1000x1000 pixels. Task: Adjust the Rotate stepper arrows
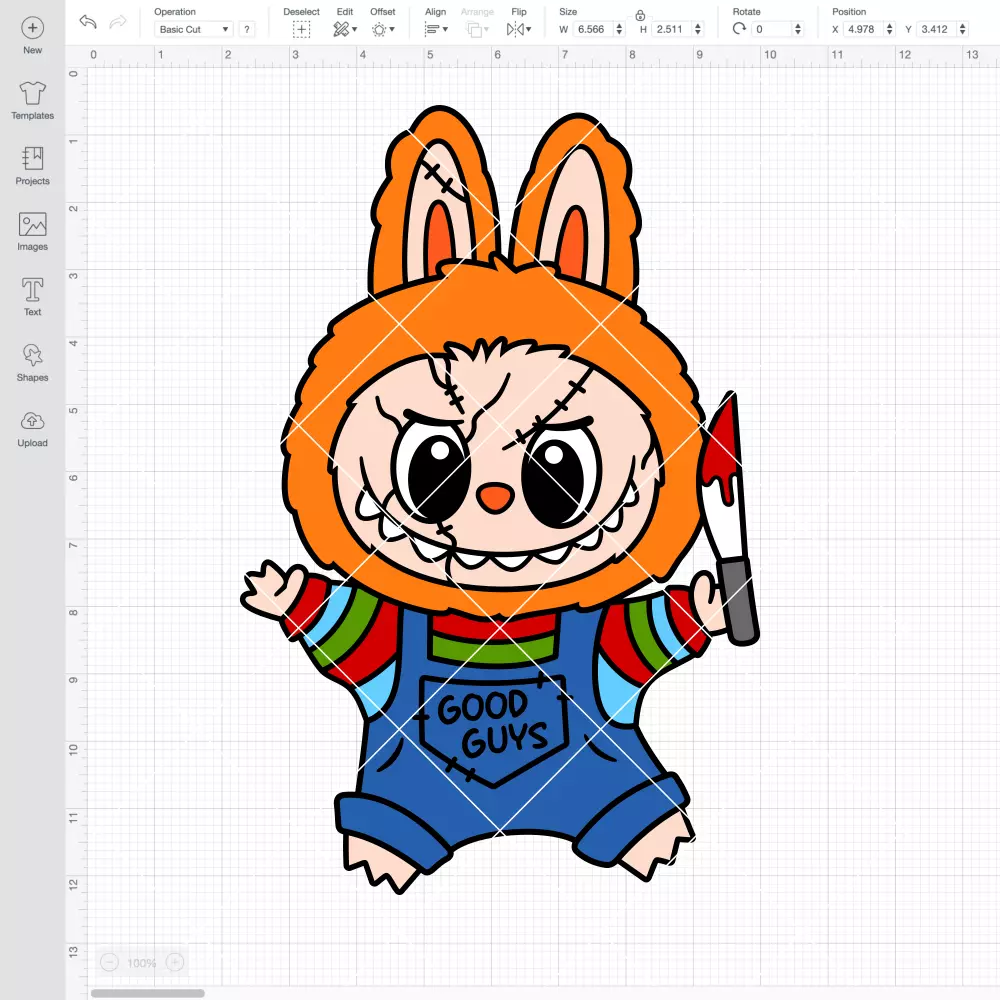pos(798,29)
